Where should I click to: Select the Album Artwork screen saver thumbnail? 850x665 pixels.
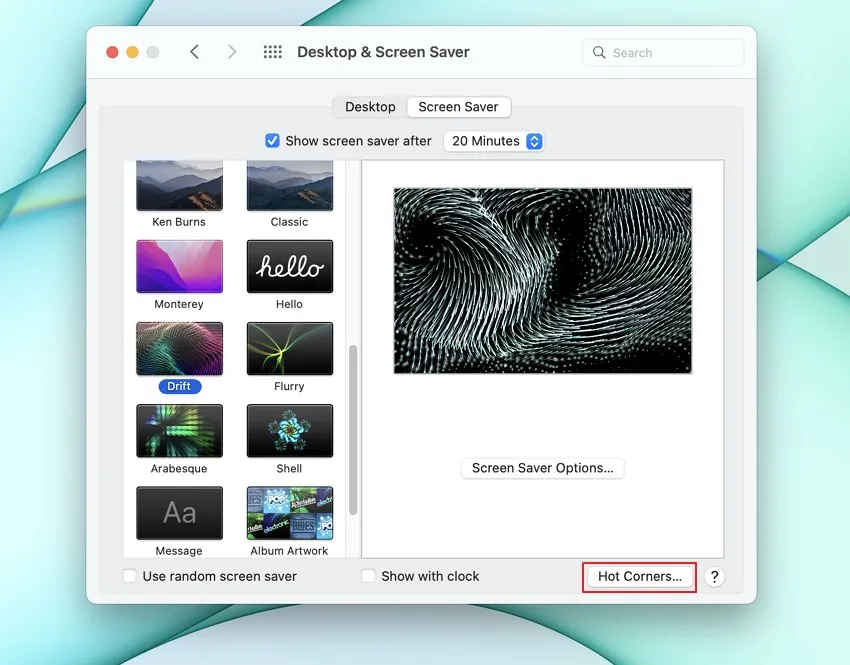pyautogui.click(x=290, y=513)
